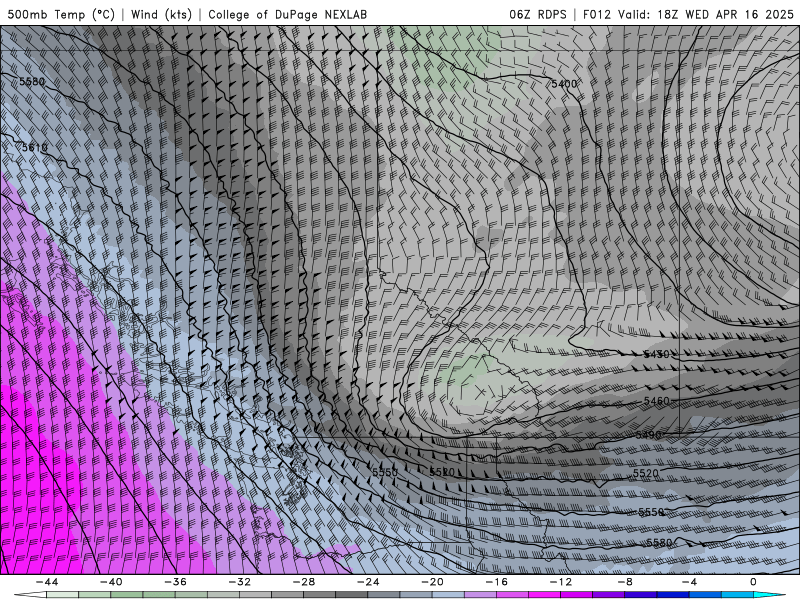Click the -20 colorbar scale value

[432, 582]
